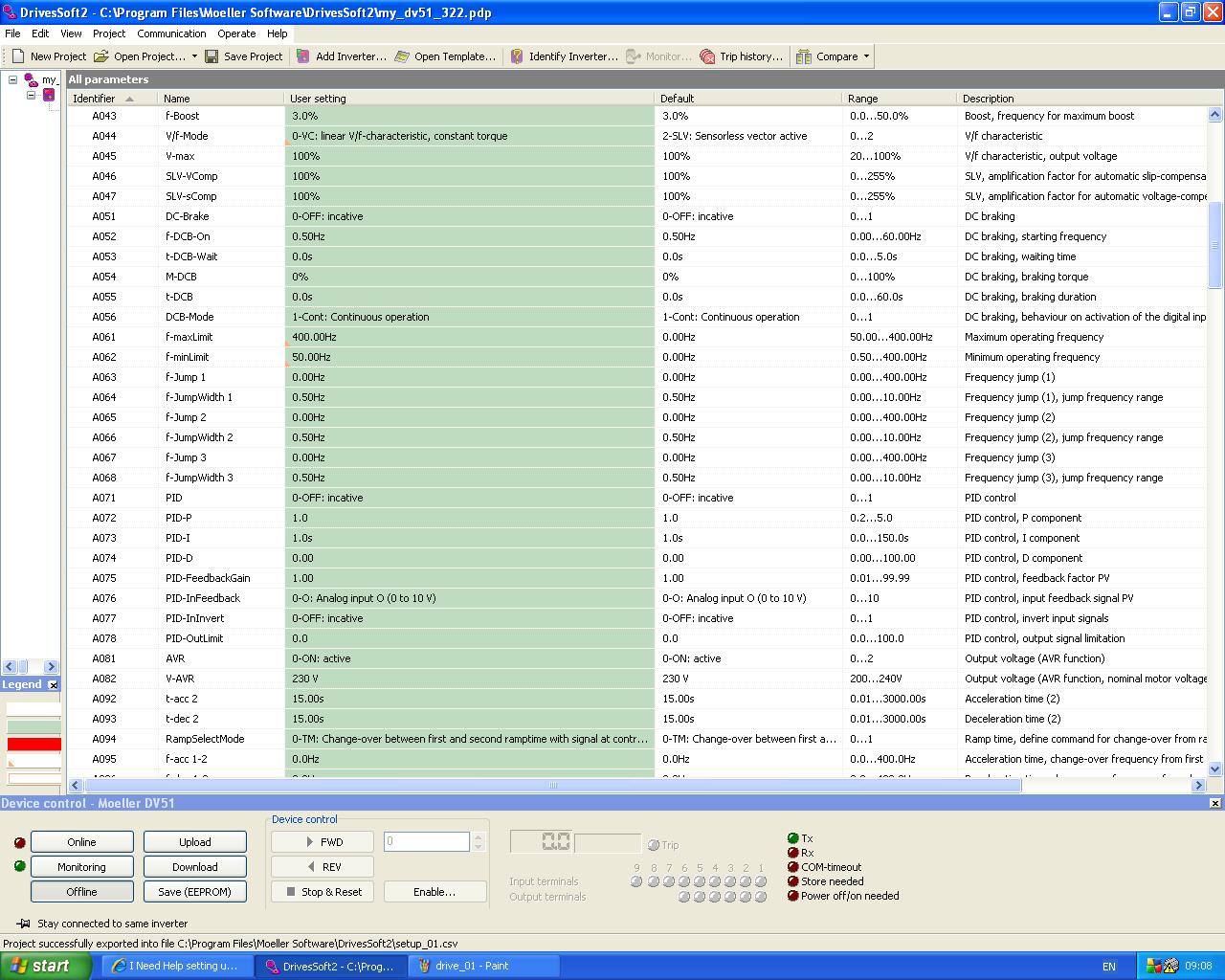Open the Operate menu

236,33
